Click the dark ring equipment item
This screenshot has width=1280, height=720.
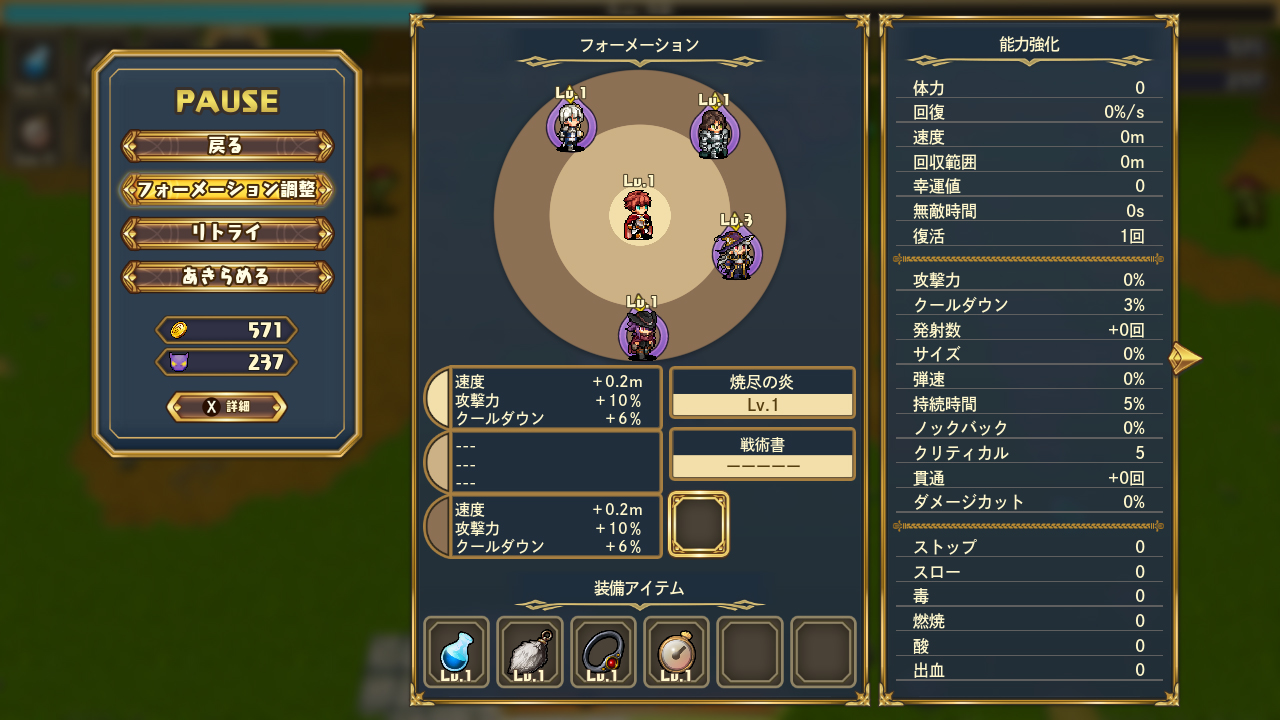(x=603, y=652)
